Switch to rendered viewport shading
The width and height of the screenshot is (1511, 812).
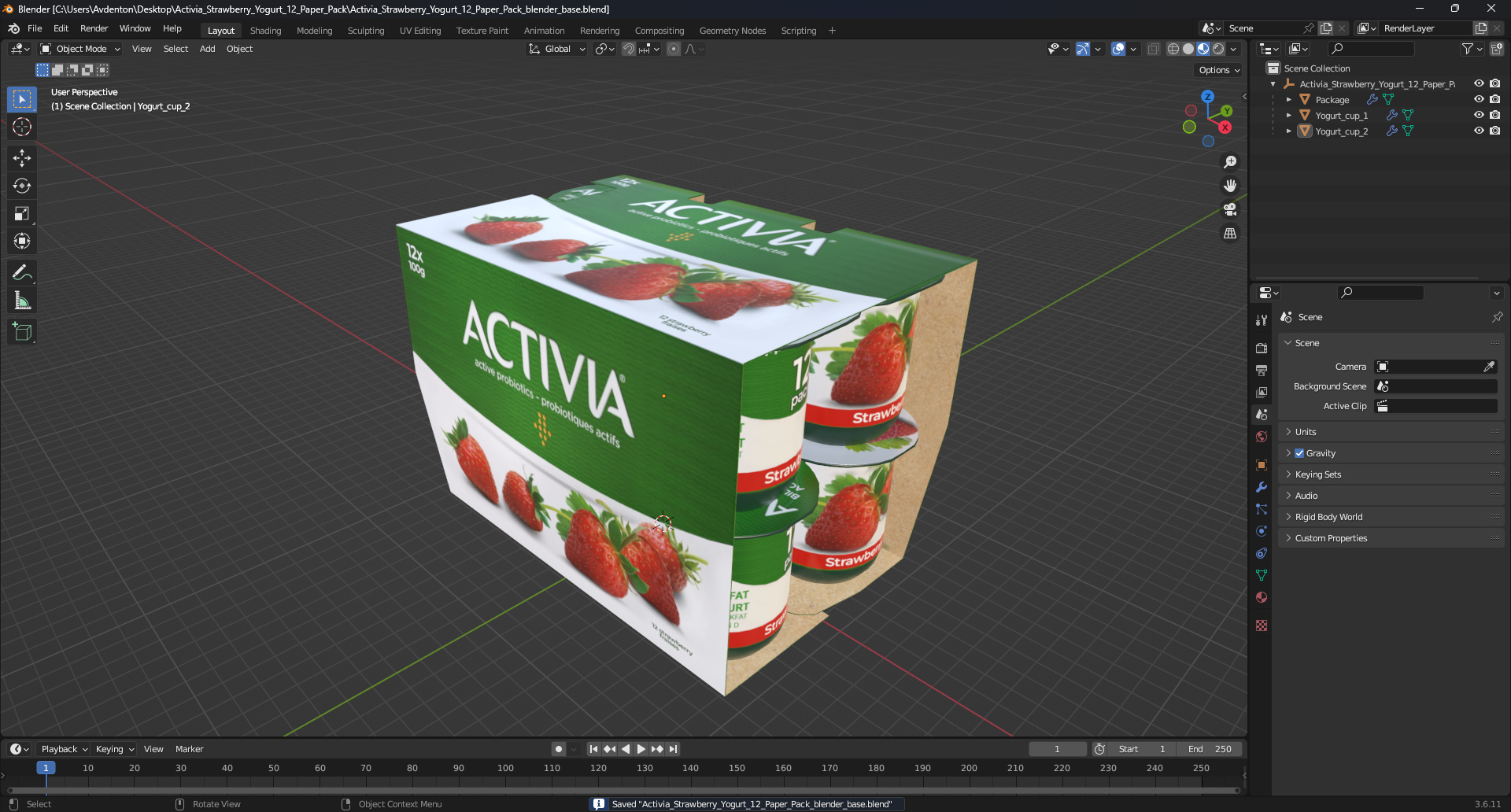point(1218,49)
